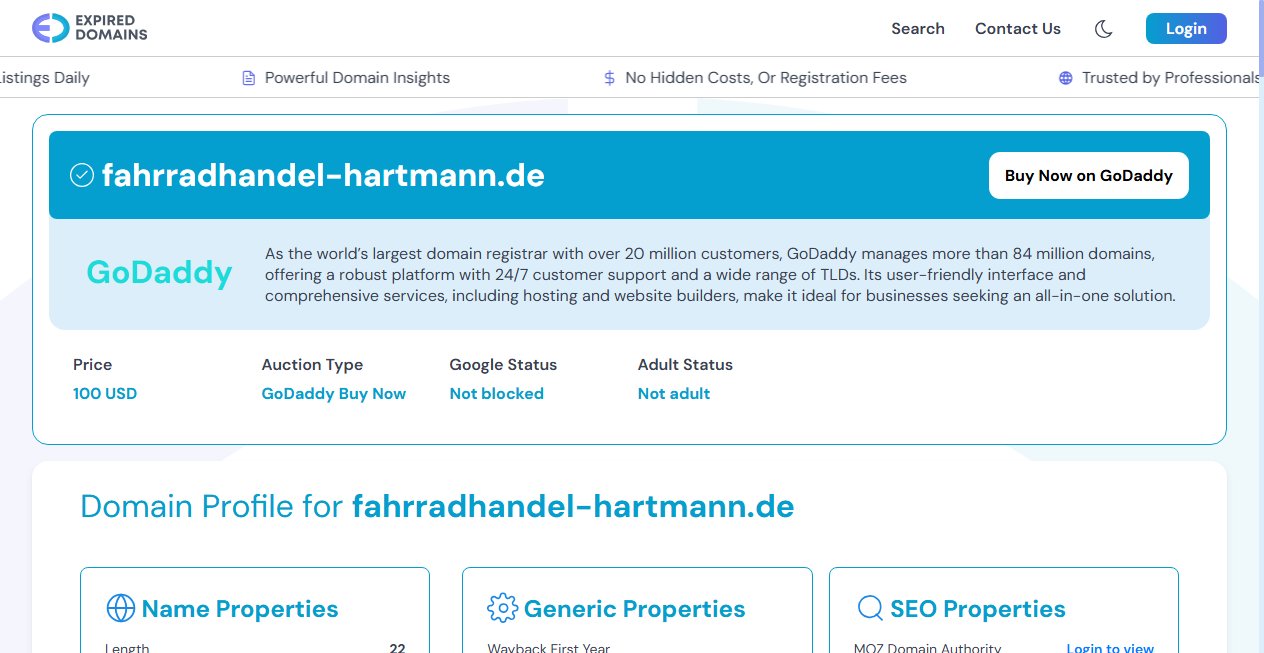Click the GoDaddy registrar logo text
1264x653 pixels.
click(x=160, y=272)
